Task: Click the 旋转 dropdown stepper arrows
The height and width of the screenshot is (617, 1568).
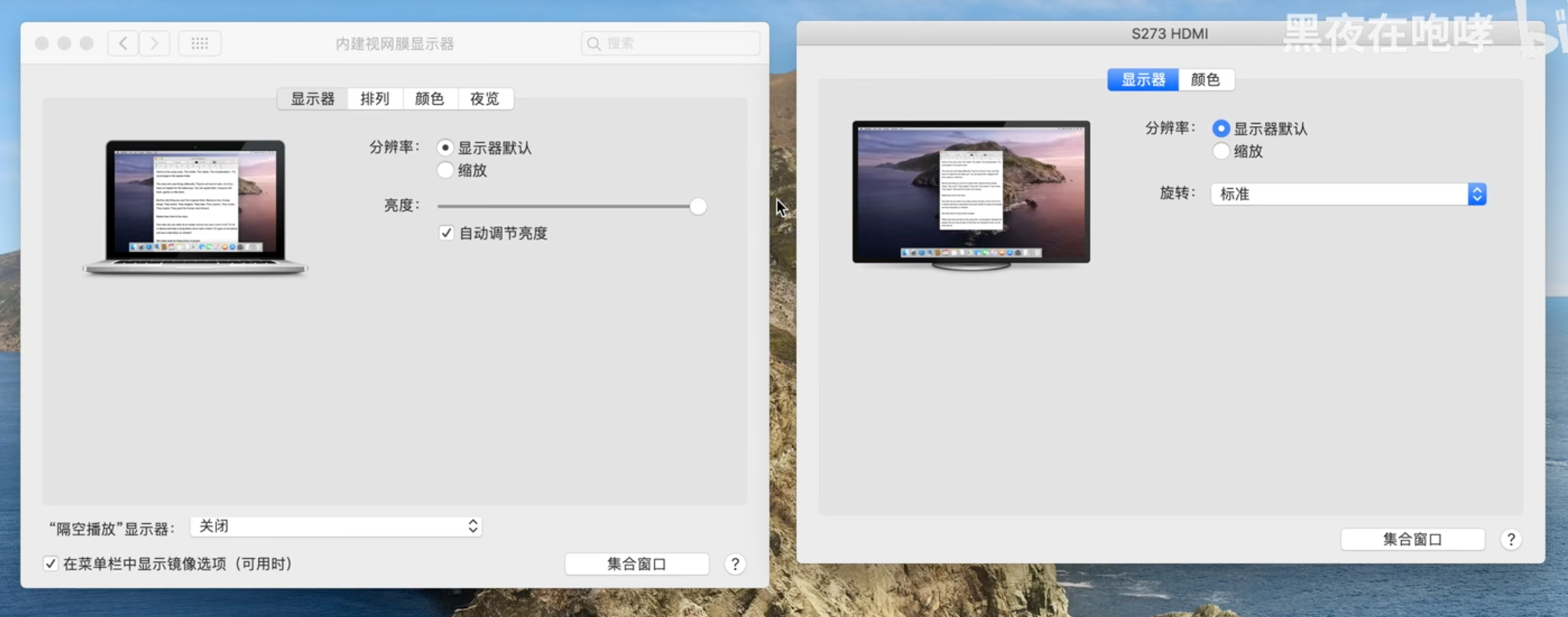Action: point(1477,194)
